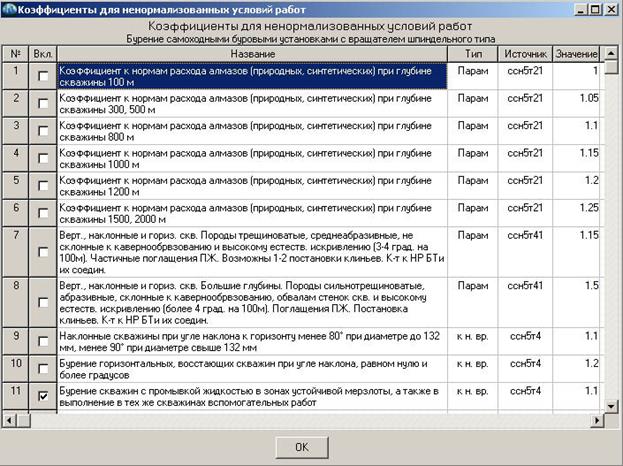Click type cell 'к н. вр.' in row 9
Image resolution: width=623 pixels, height=466 pixels.
click(472, 341)
